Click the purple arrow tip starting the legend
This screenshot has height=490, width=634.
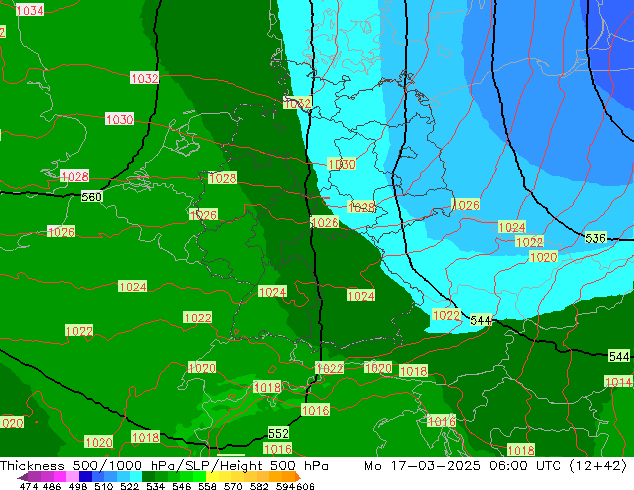point(23,477)
